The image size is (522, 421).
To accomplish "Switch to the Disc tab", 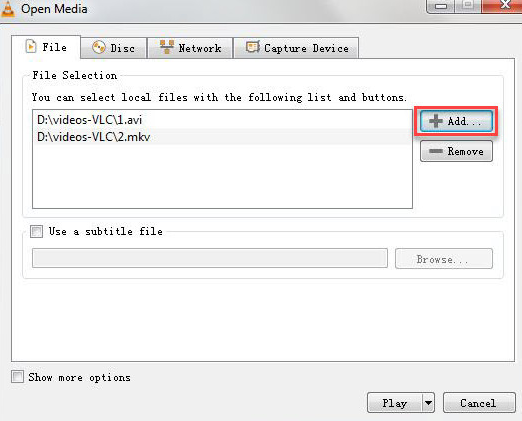I will tap(114, 48).
